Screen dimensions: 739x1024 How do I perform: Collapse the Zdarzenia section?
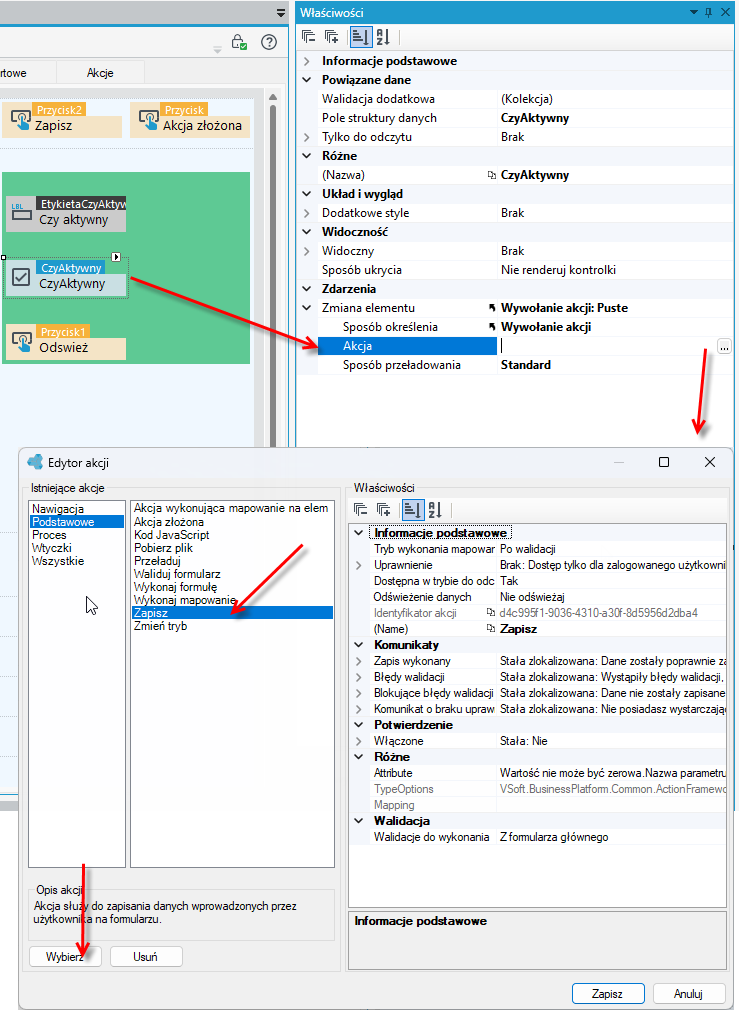click(x=307, y=289)
